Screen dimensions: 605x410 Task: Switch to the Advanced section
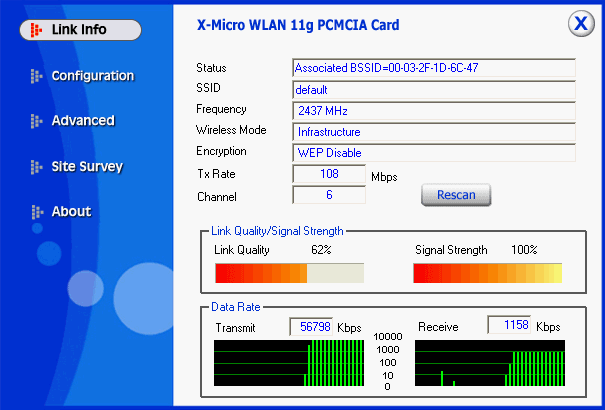pyautogui.click(x=83, y=120)
